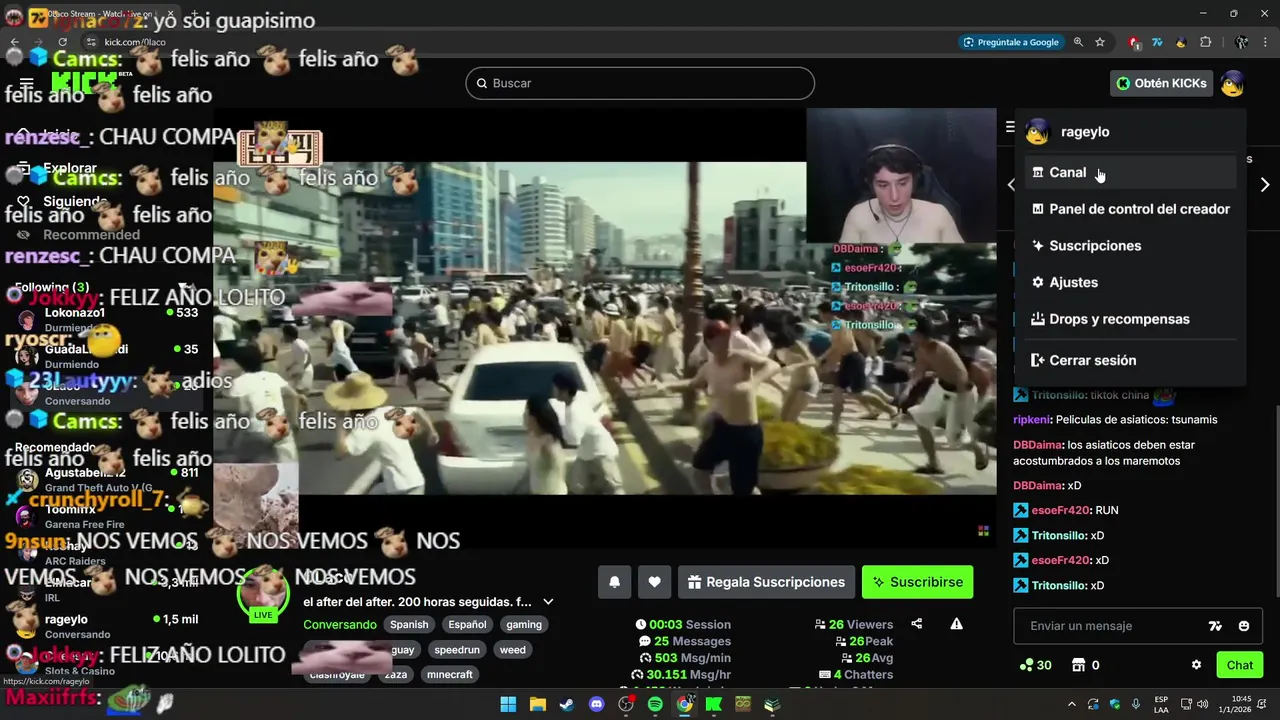The height and width of the screenshot is (720, 1280).
Task: Open Spotify from the taskbar
Action: (x=655, y=704)
